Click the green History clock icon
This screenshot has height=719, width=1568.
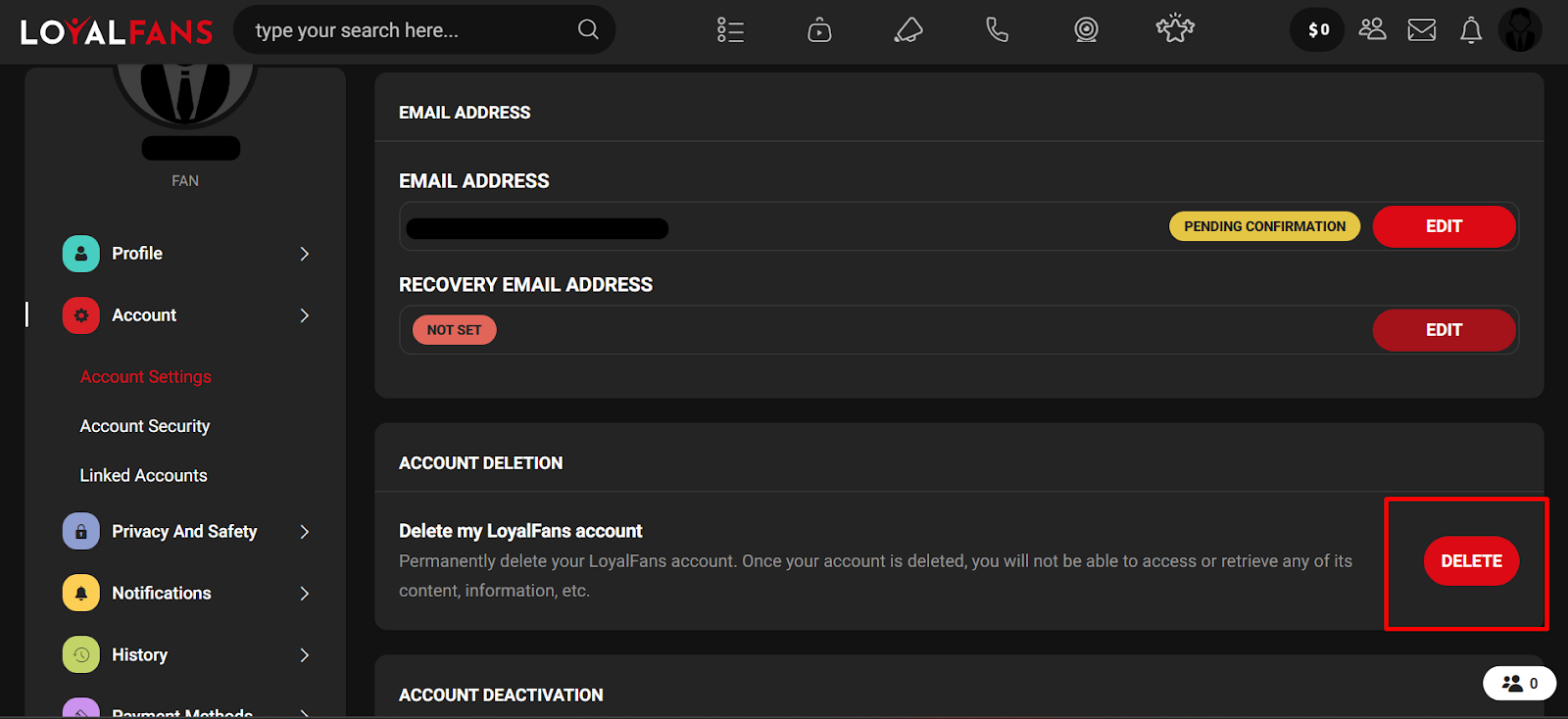tap(81, 655)
